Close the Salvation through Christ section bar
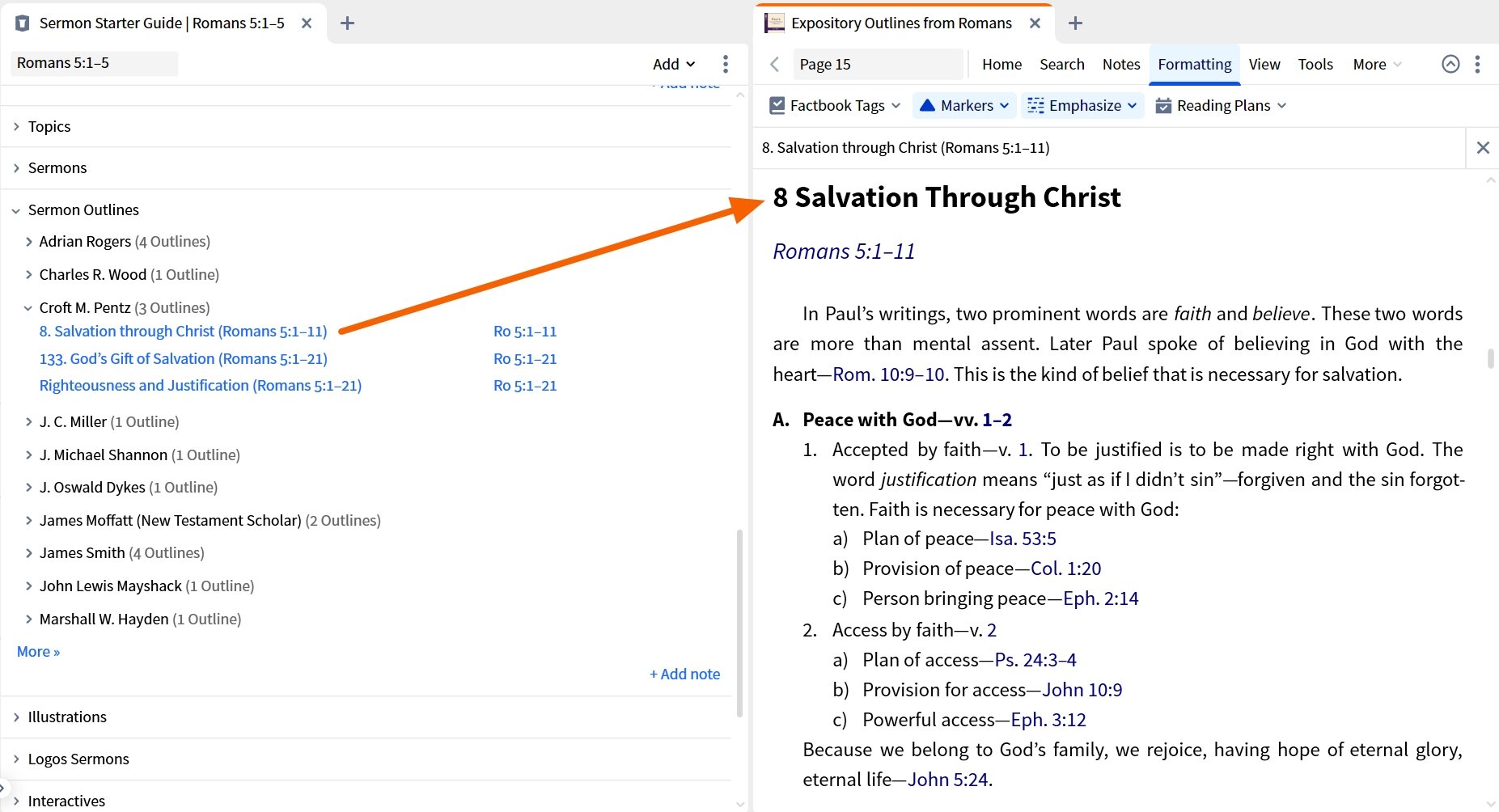 click(x=1482, y=147)
